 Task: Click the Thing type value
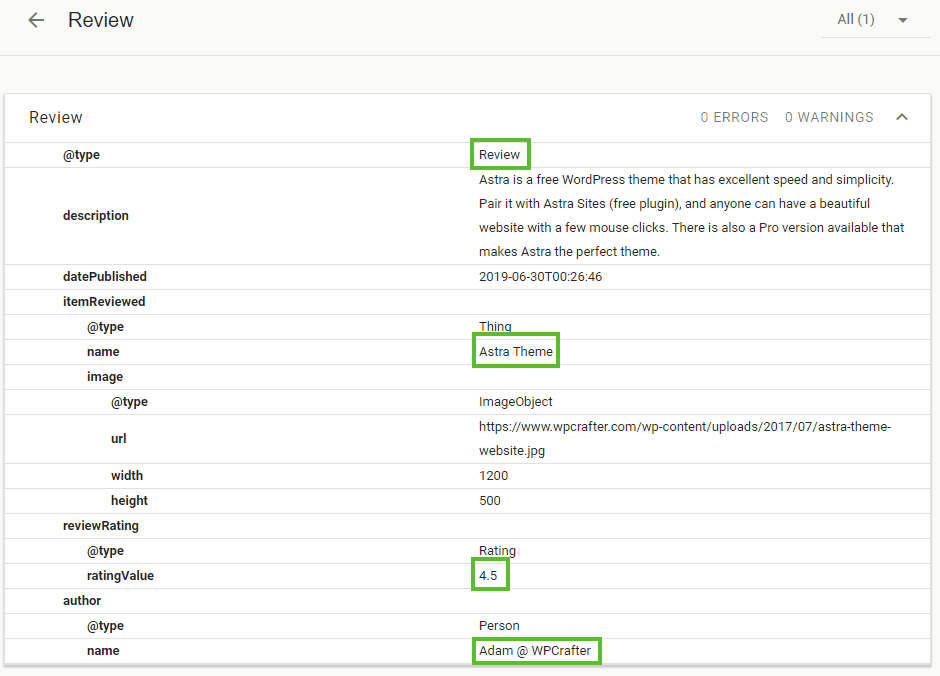[x=495, y=327]
